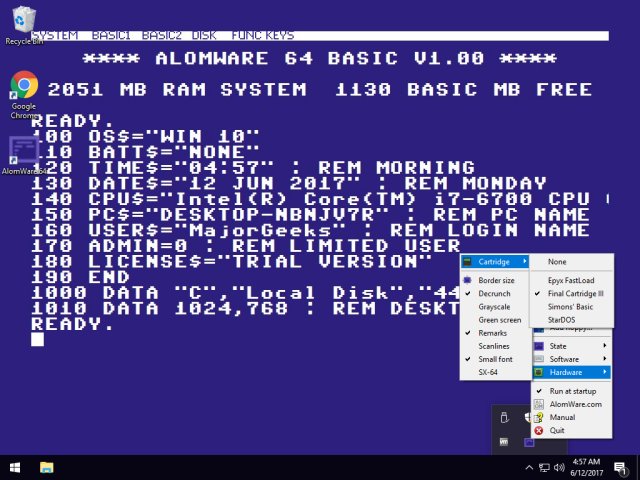Image resolution: width=640 pixels, height=480 pixels.
Task: Click the VMware tray icon
Action: pyautogui.click(x=504, y=442)
